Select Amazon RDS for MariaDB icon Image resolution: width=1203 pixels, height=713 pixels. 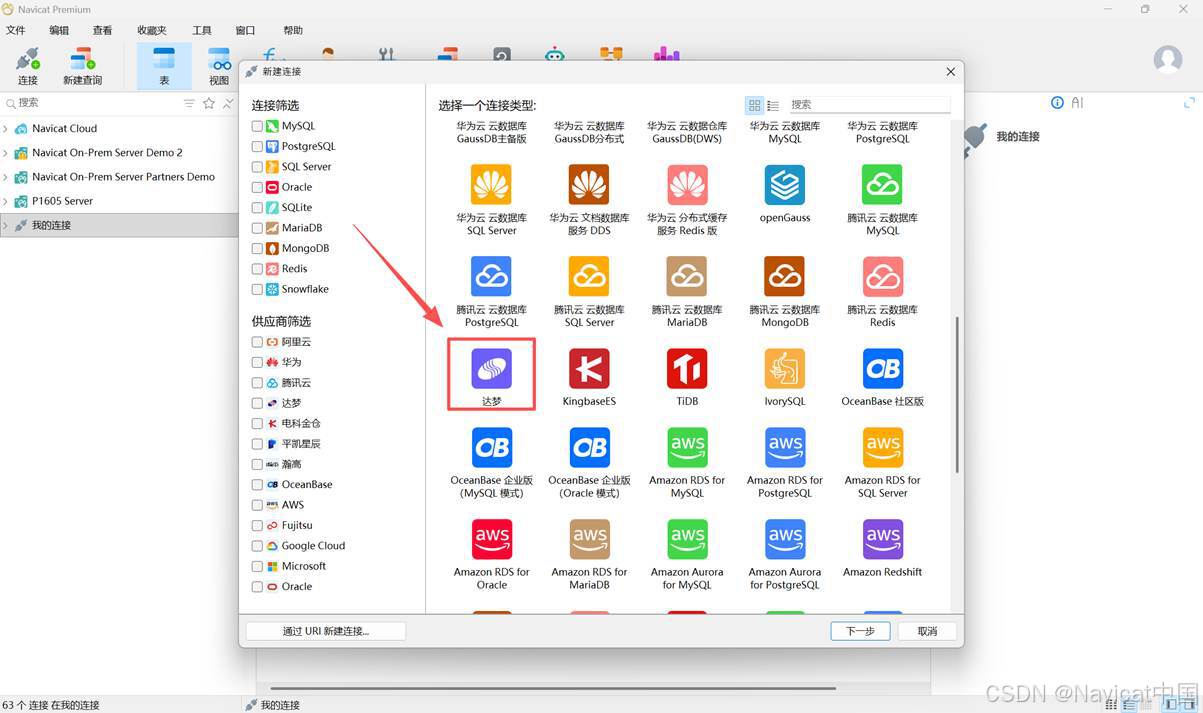[x=589, y=540]
